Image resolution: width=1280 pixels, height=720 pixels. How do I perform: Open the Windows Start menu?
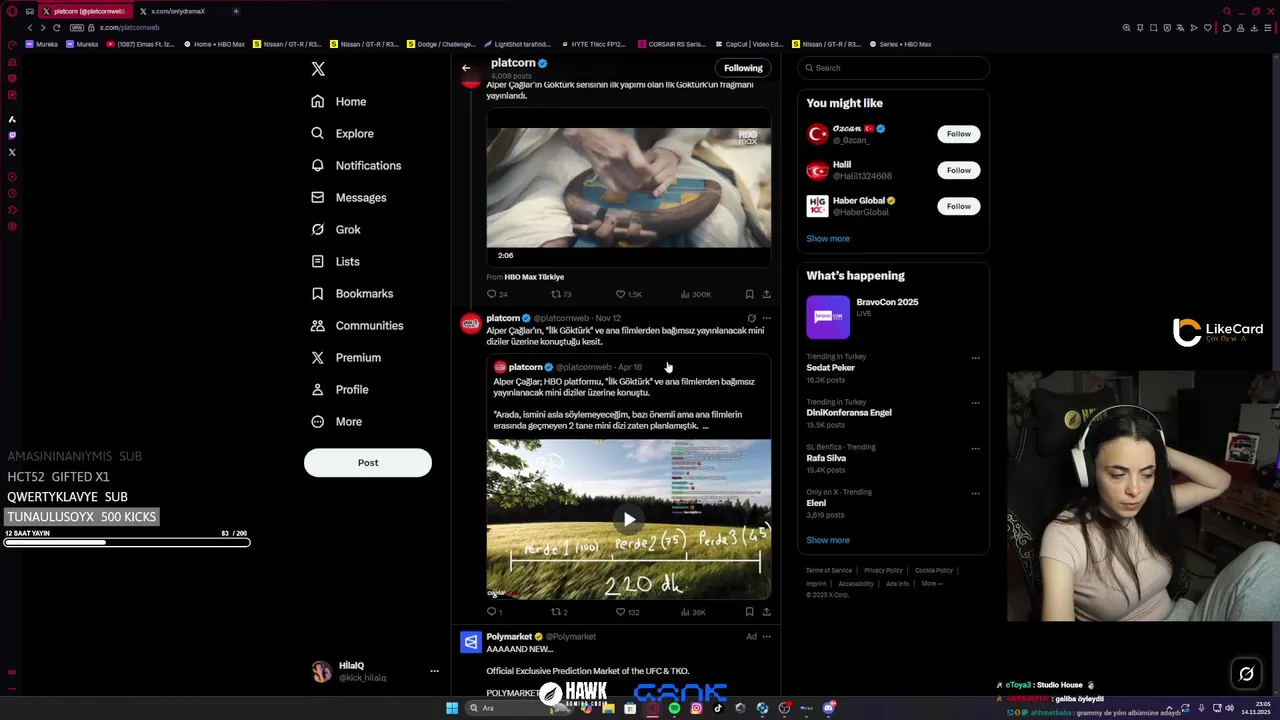click(x=452, y=708)
